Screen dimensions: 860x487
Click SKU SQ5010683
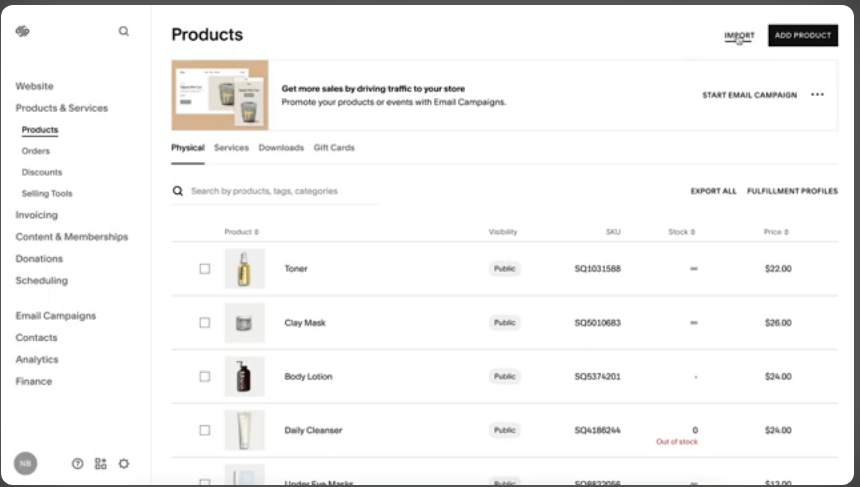597,322
